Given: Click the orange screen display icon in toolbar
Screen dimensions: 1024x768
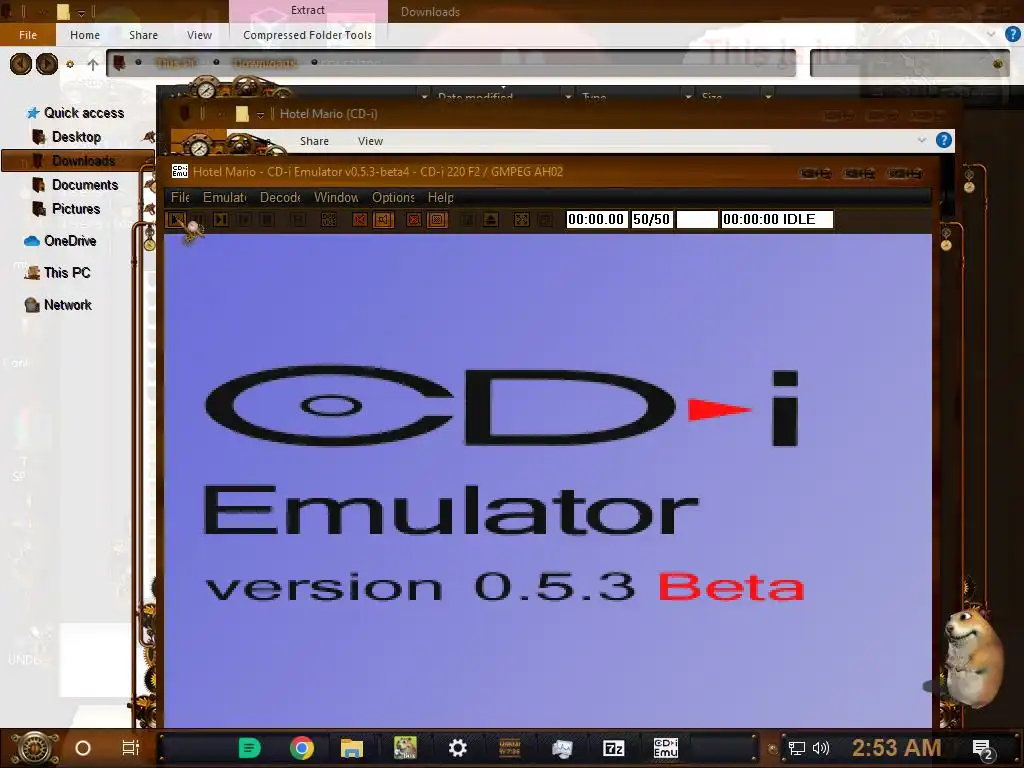Looking at the screenshot, I should coord(438,220).
